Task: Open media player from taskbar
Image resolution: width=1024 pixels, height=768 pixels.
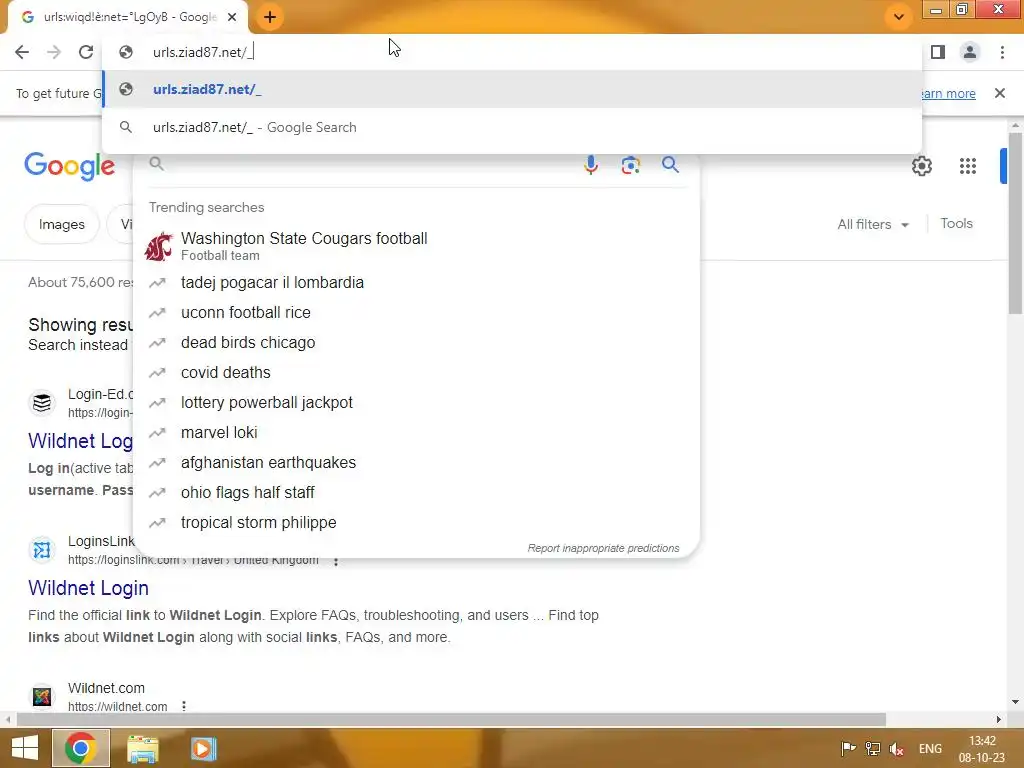Action: click(203, 749)
